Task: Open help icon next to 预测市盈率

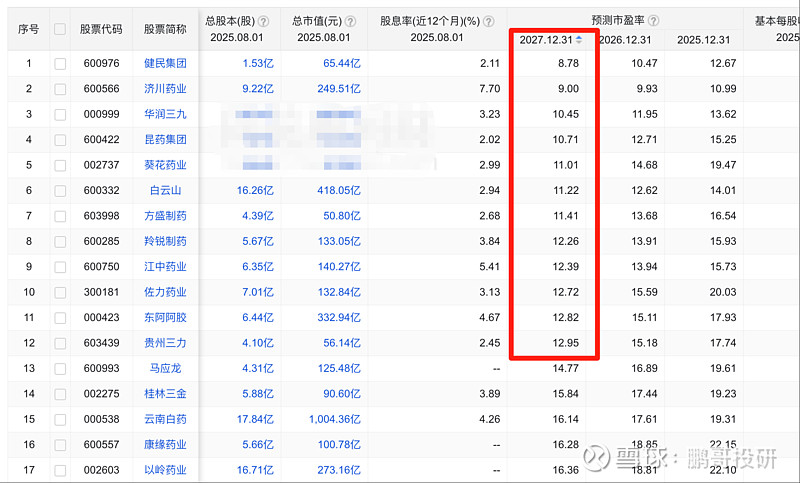Action: (653, 21)
